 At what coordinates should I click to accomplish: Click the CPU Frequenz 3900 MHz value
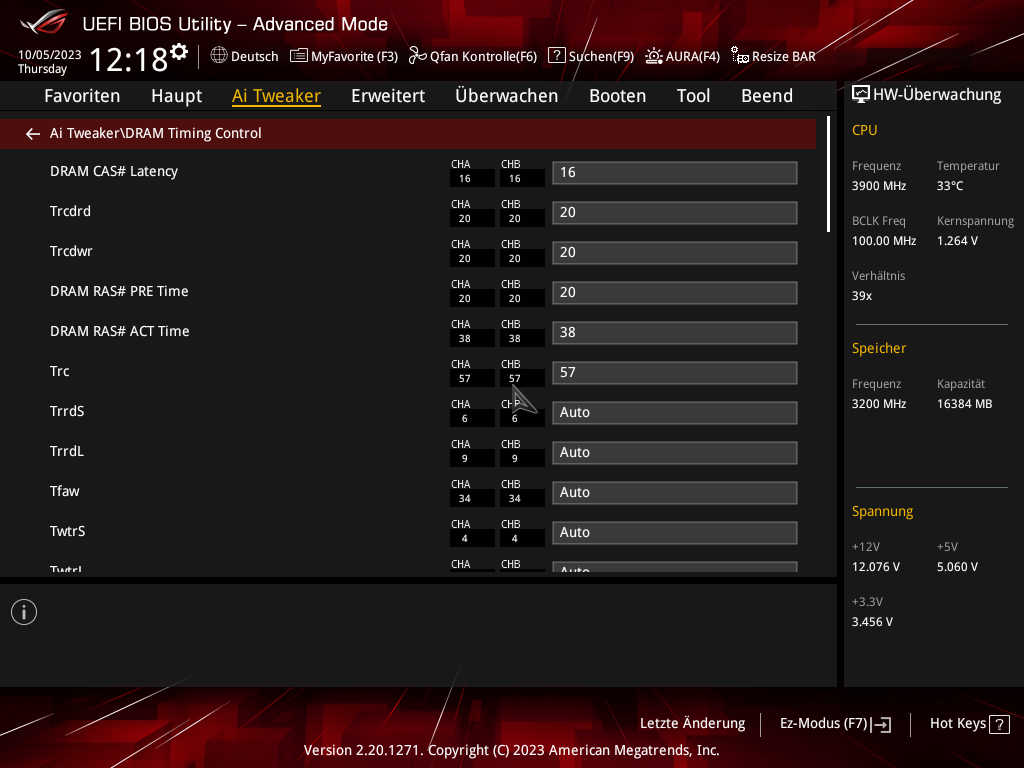click(x=879, y=186)
